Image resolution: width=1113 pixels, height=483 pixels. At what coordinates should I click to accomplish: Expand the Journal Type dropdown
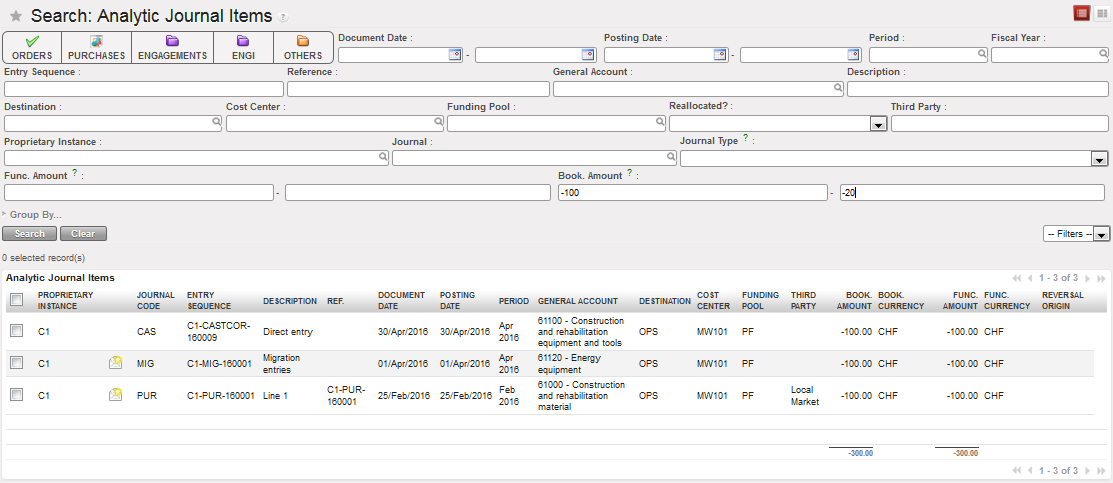[1098, 158]
